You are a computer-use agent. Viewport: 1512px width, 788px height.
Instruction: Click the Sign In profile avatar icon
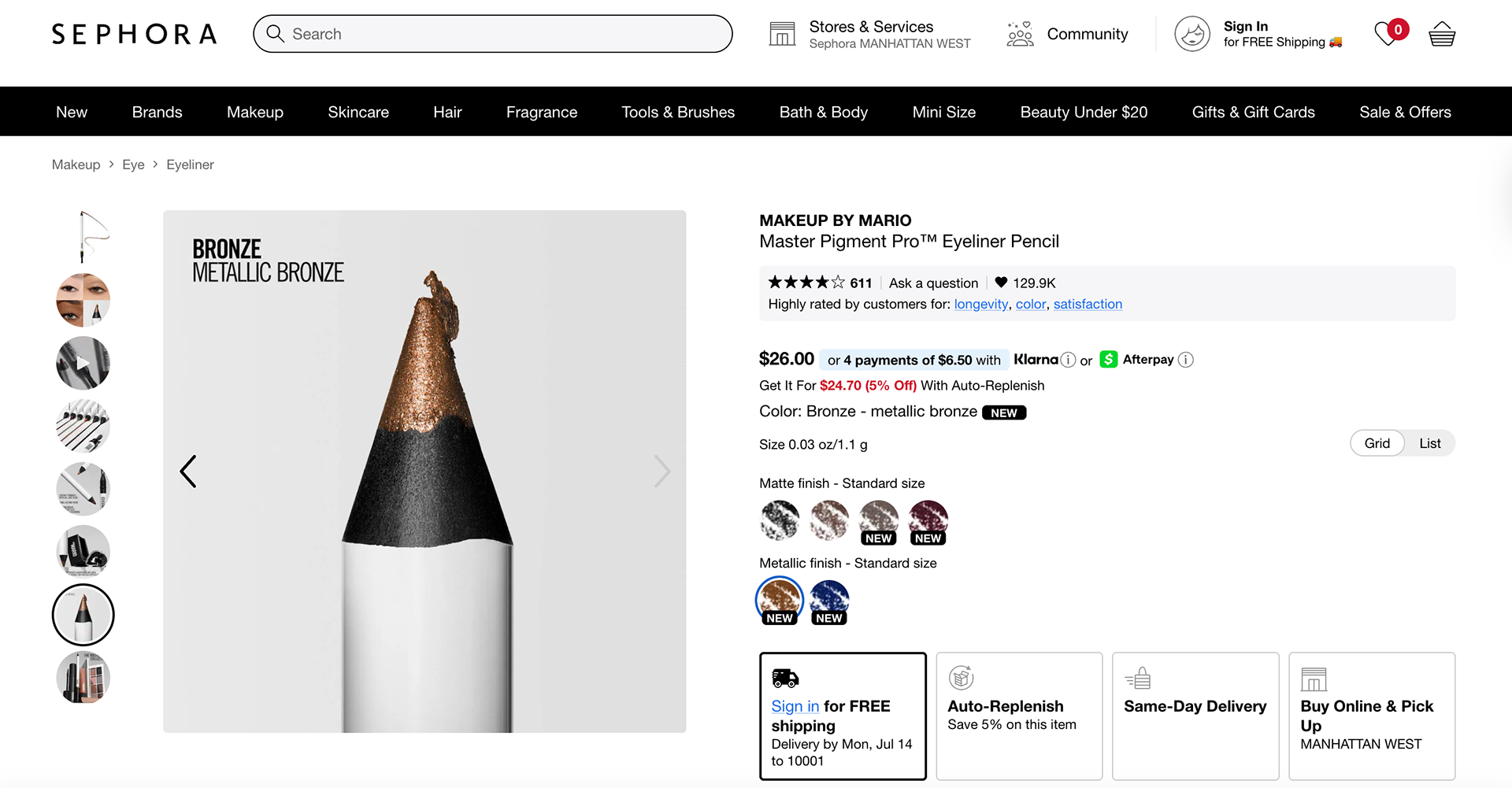[1192, 35]
